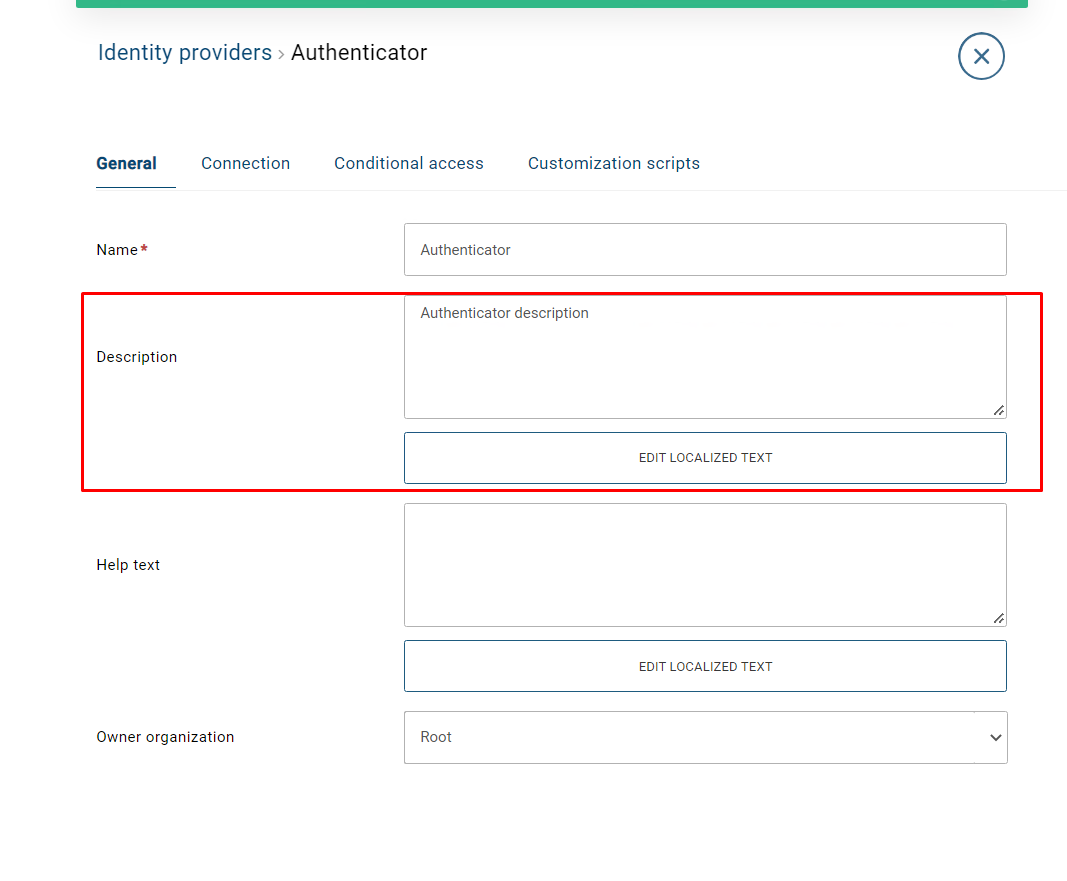Open the Conditional access tab
The width and height of the screenshot is (1067, 881).
(x=408, y=163)
